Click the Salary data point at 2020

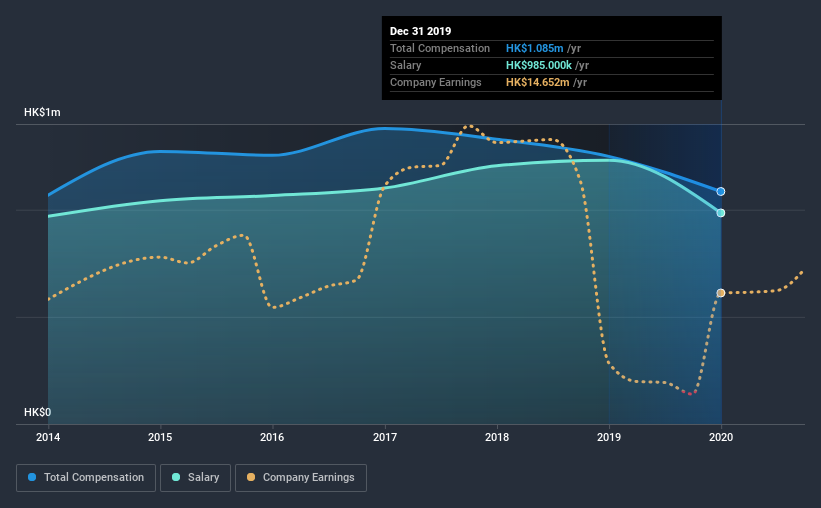point(721,213)
